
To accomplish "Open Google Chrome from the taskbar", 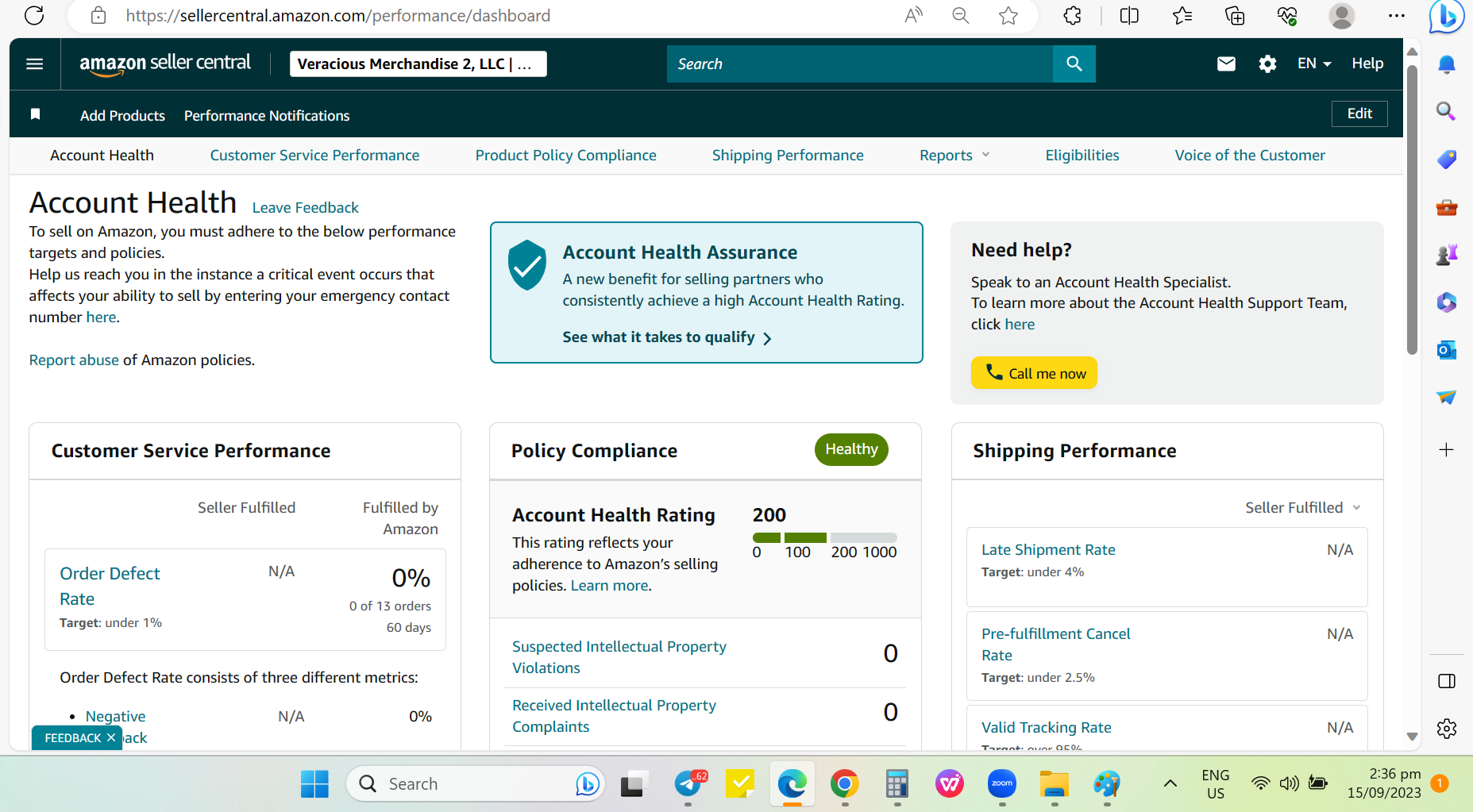I will click(x=845, y=784).
